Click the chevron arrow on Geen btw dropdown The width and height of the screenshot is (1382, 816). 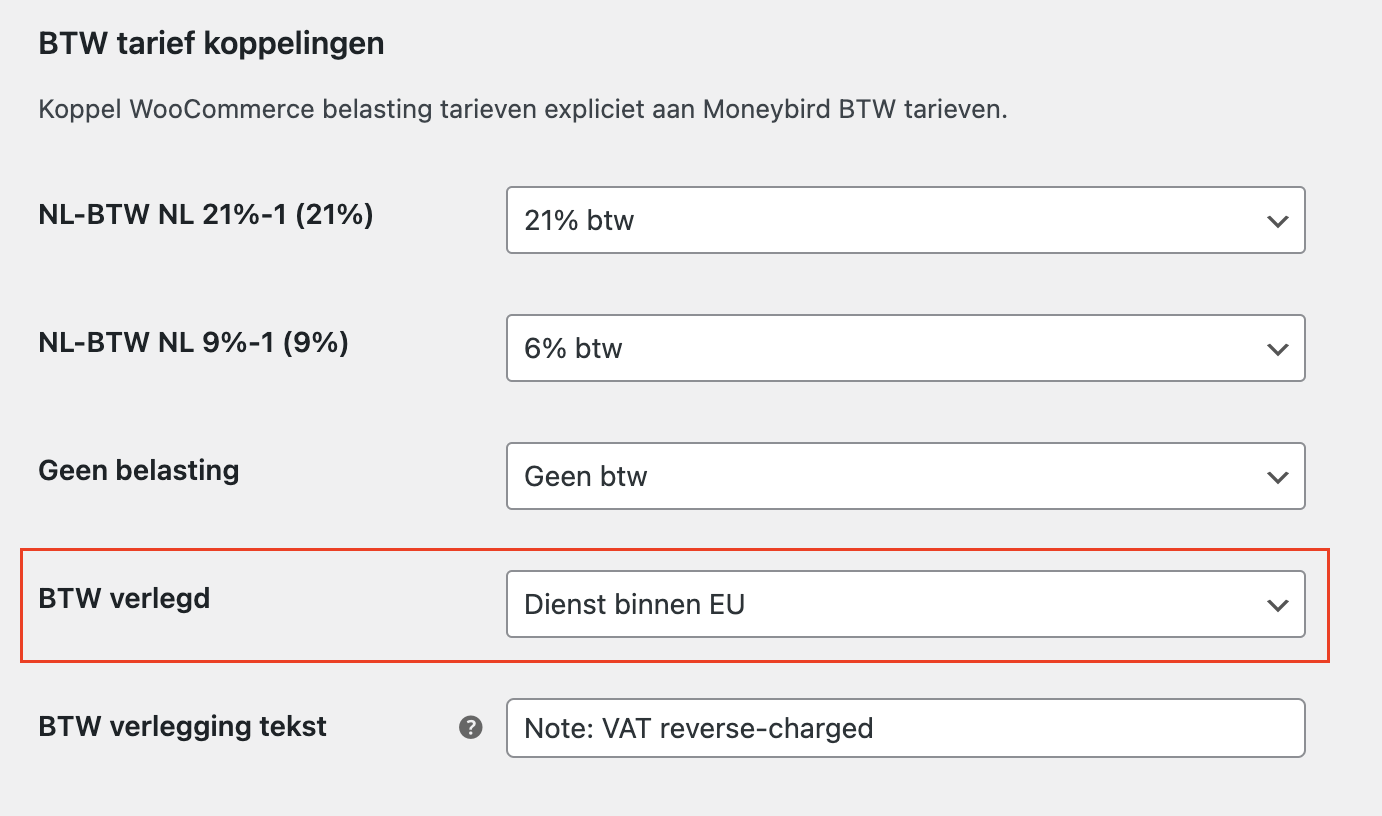tap(1277, 477)
